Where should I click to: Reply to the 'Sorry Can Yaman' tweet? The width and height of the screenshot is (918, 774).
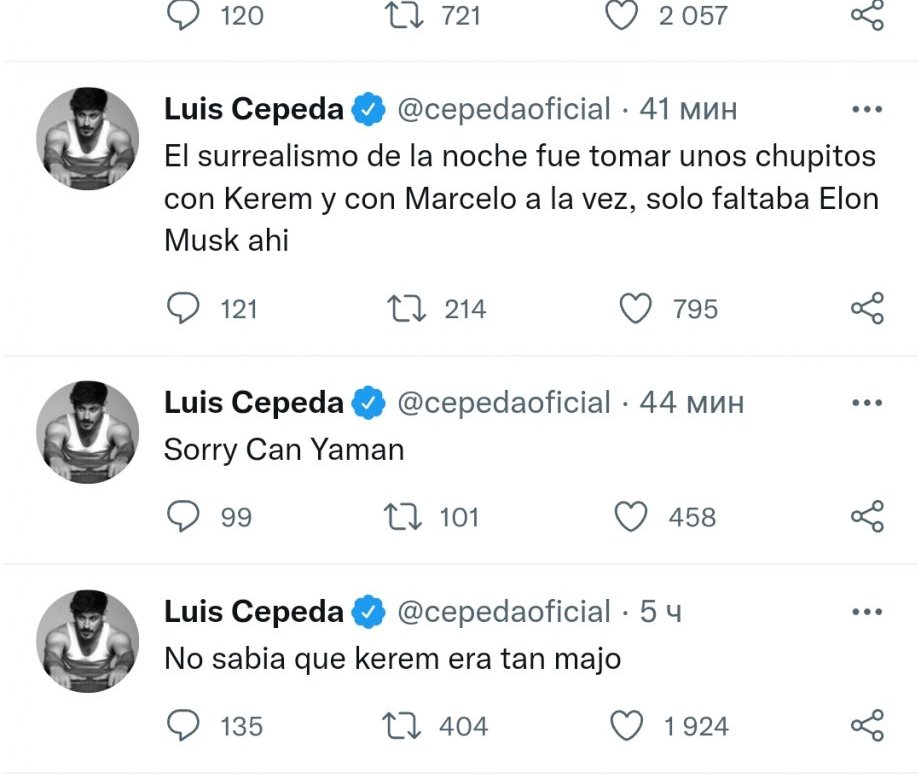pos(182,516)
